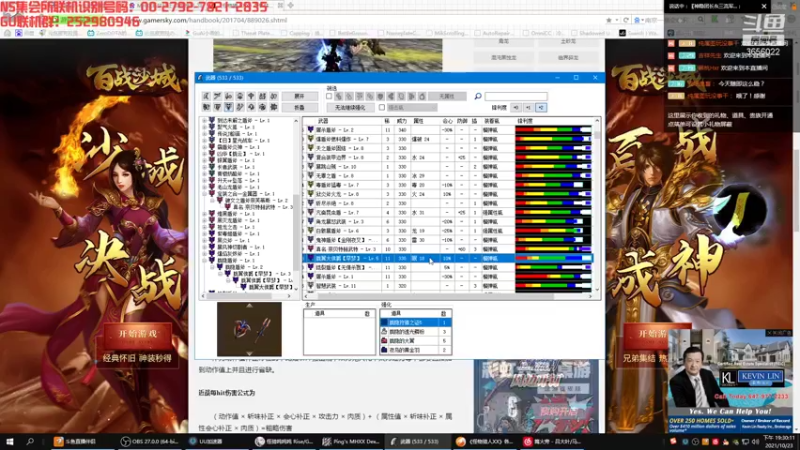This screenshot has height=450, width=800.
Task: Select the Insect Glaive weapon type icon
Action: click(x=240, y=108)
